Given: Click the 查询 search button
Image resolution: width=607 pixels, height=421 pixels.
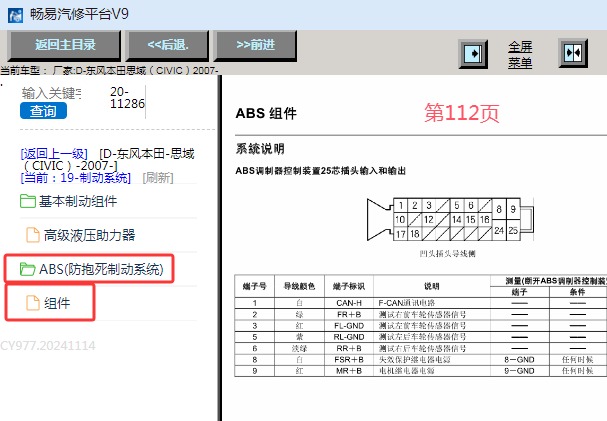Looking at the screenshot, I should coord(43,111).
